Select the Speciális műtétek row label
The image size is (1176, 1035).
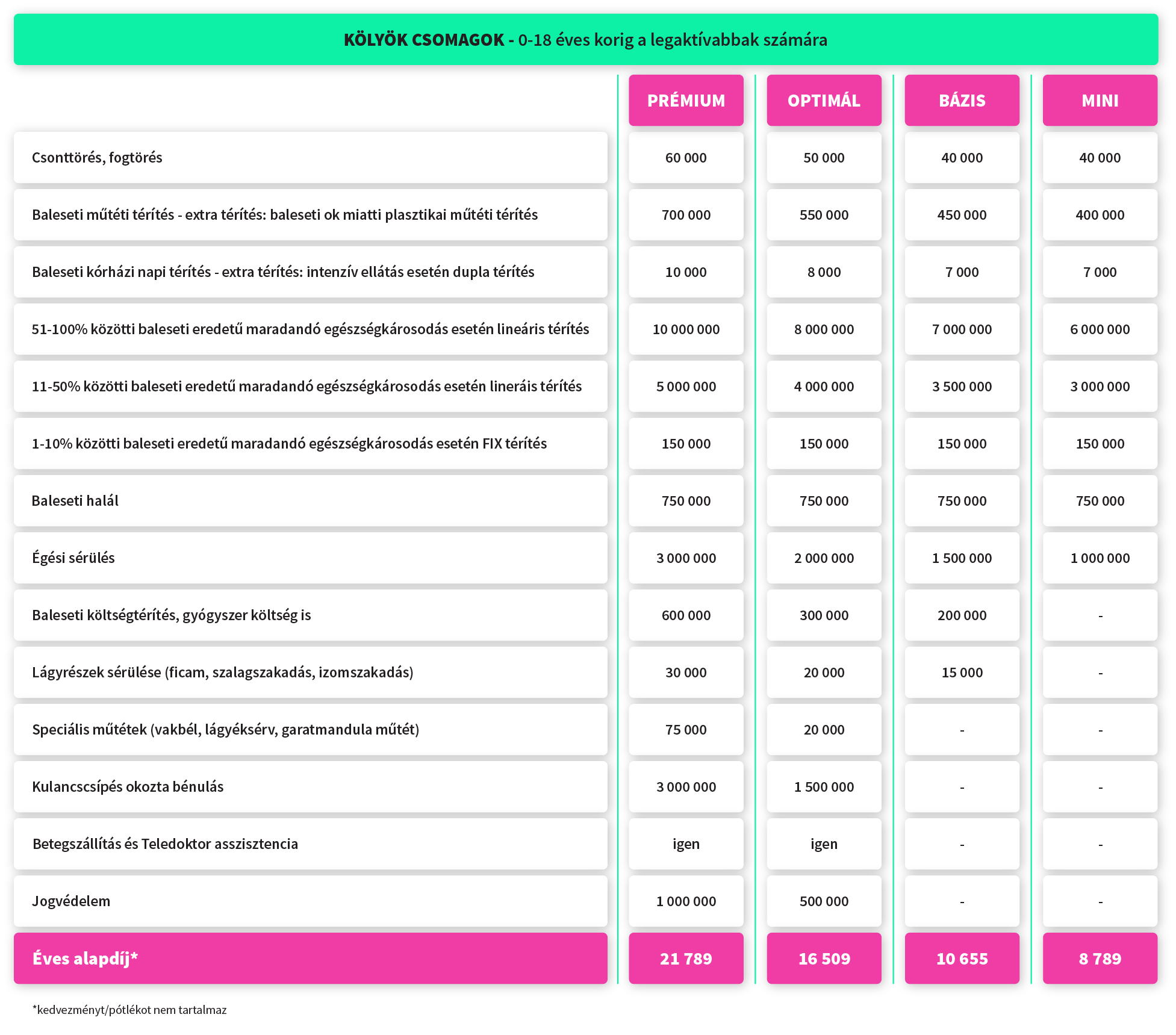click(x=225, y=730)
